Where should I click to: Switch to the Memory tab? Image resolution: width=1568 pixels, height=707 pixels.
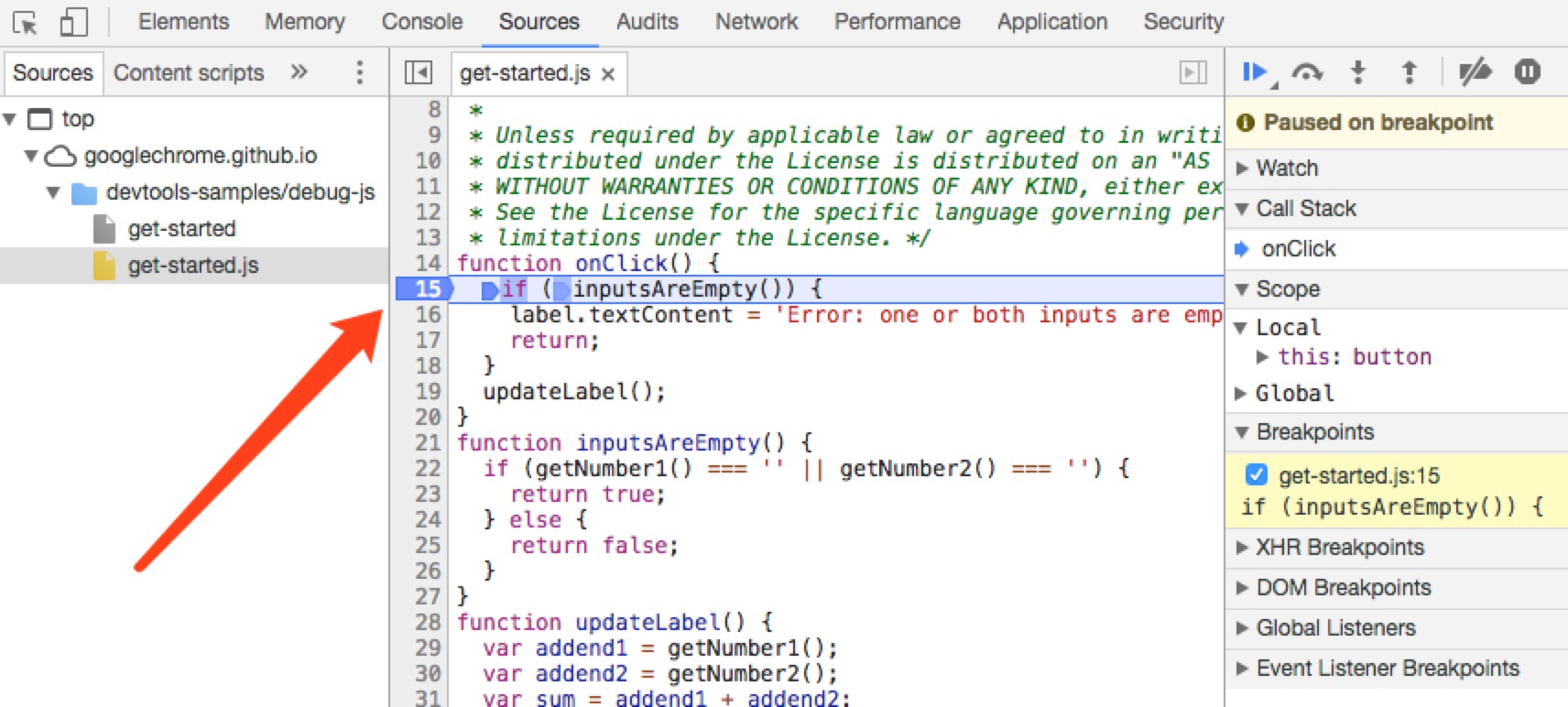coord(305,21)
